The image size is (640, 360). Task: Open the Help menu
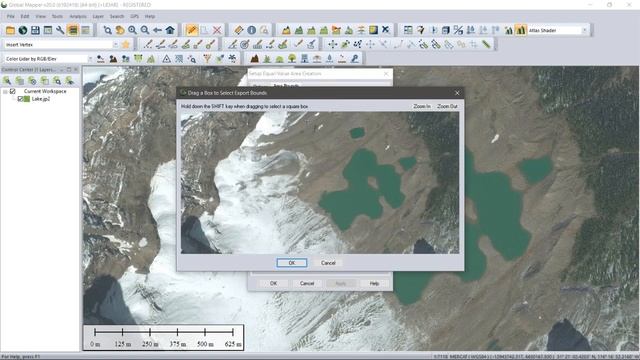(x=150, y=16)
